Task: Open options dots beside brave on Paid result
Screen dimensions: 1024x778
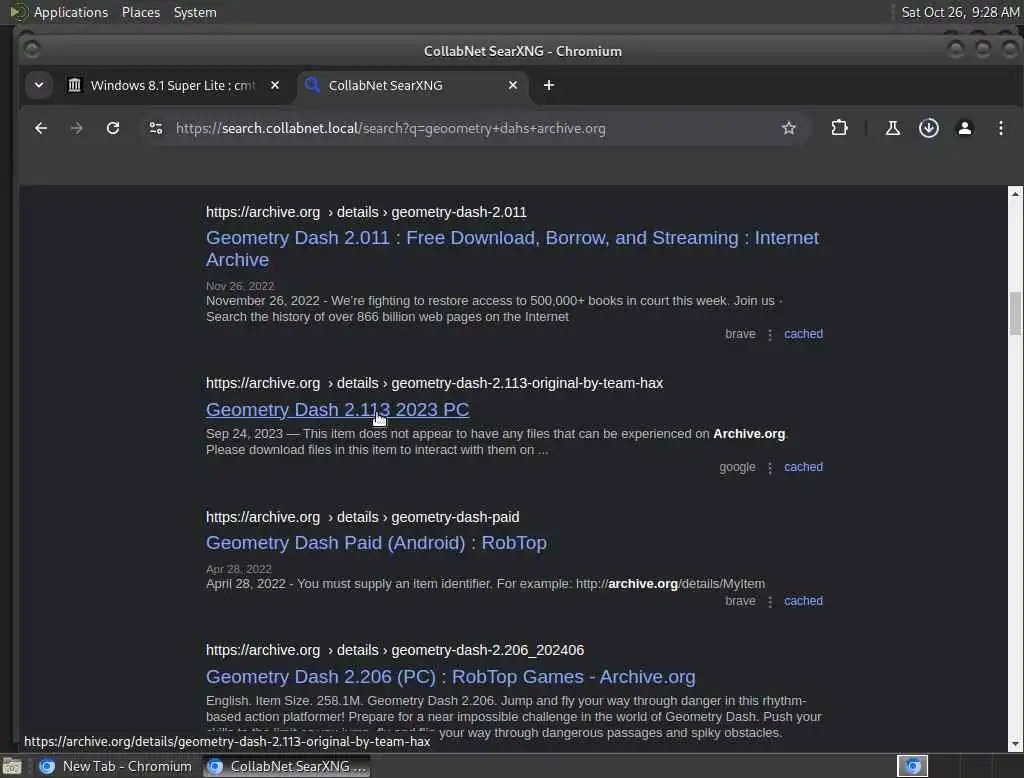Action: click(770, 602)
